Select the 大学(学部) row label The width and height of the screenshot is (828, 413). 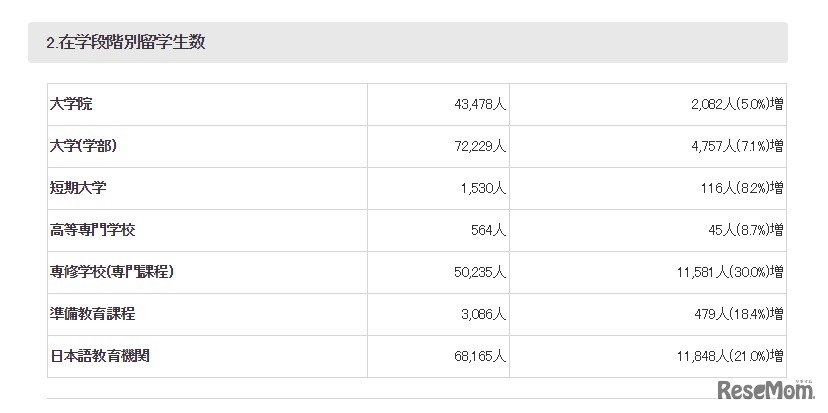click(84, 146)
